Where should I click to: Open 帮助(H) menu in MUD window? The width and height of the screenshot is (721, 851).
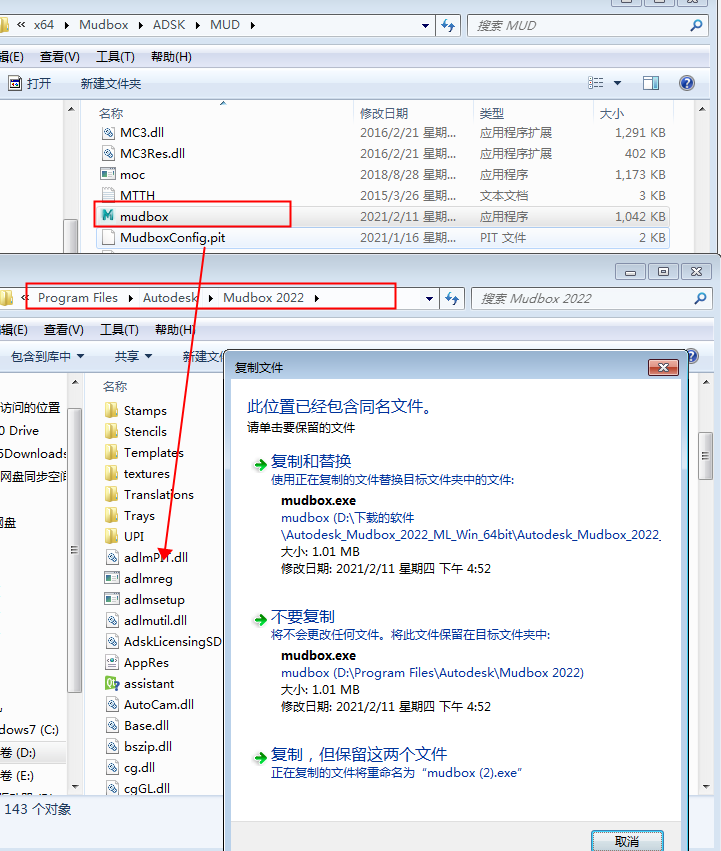tap(171, 57)
